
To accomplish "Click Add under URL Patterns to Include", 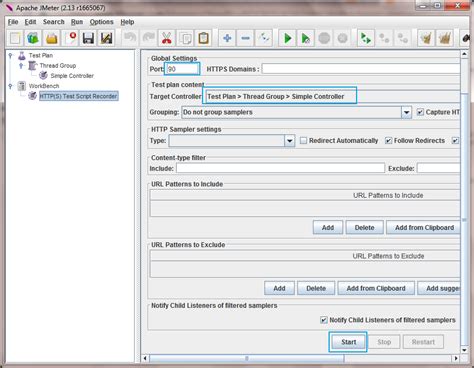I will pos(328,228).
